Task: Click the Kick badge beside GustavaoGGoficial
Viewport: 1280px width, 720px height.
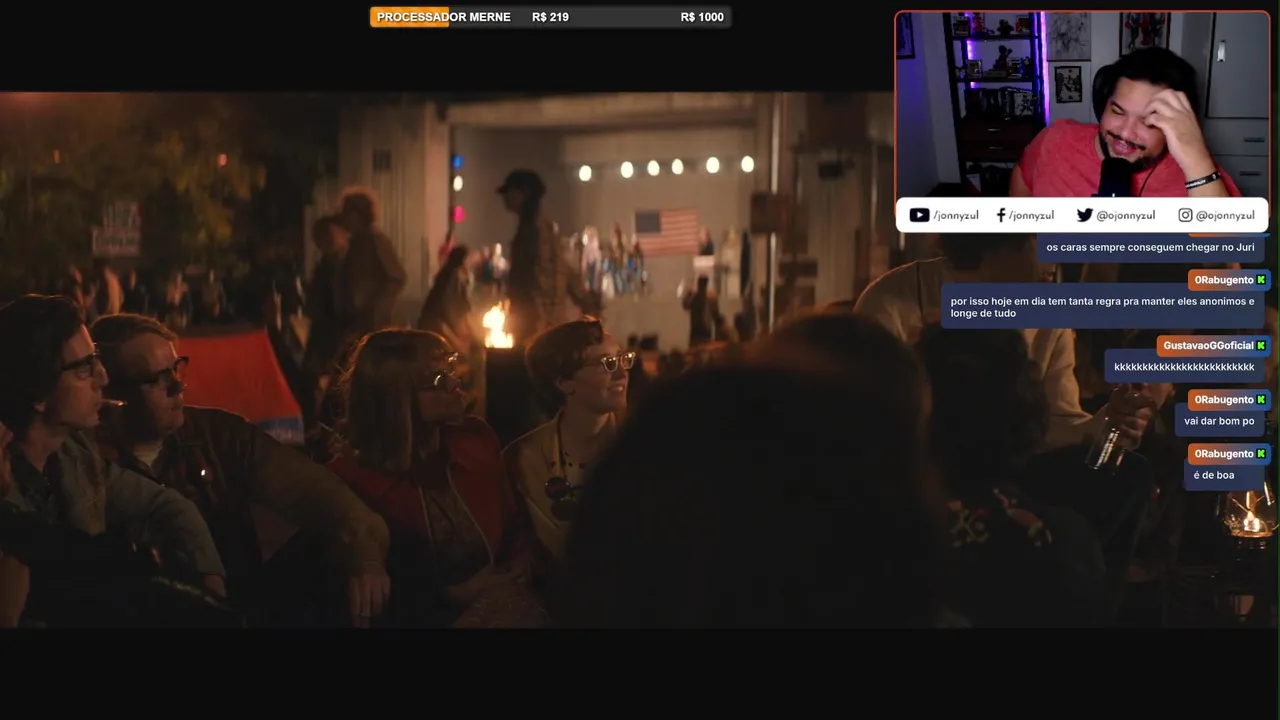Action: 1261,345
